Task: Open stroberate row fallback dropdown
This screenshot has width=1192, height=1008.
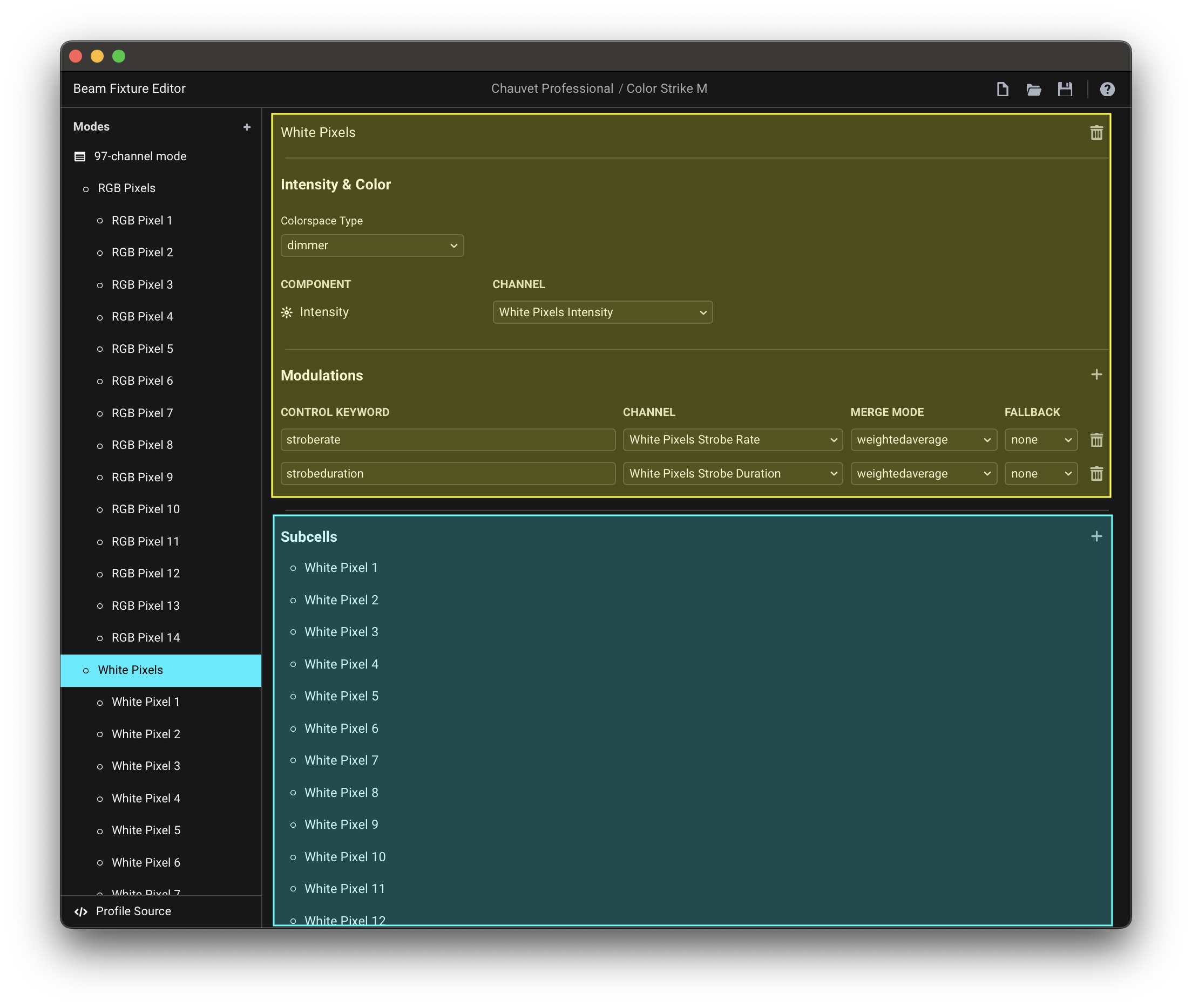Action: pyautogui.click(x=1041, y=439)
